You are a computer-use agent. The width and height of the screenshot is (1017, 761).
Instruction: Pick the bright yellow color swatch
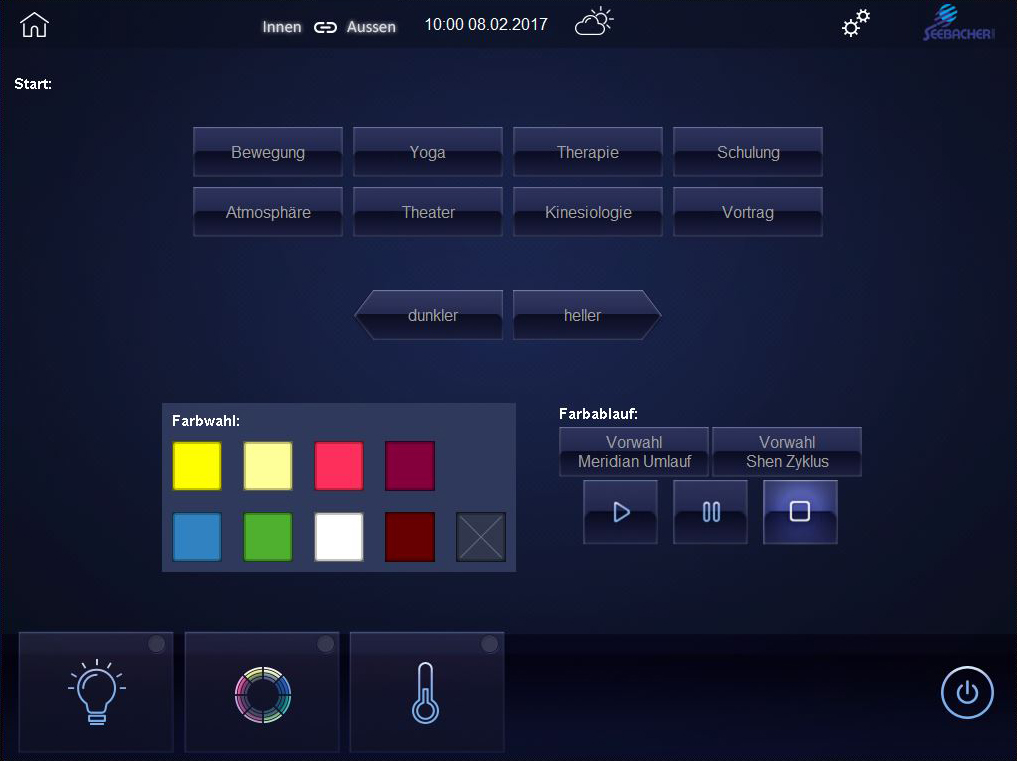pyautogui.click(x=197, y=466)
